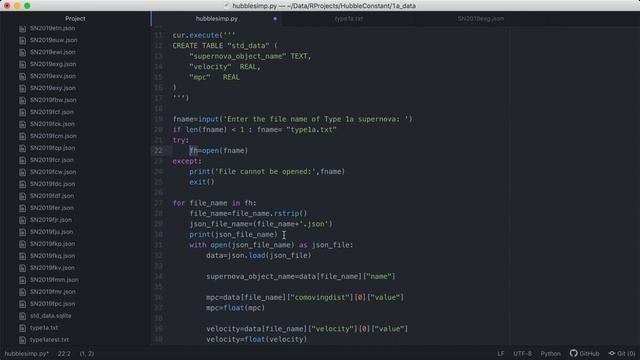Select the Project panel header

click(x=75, y=19)
